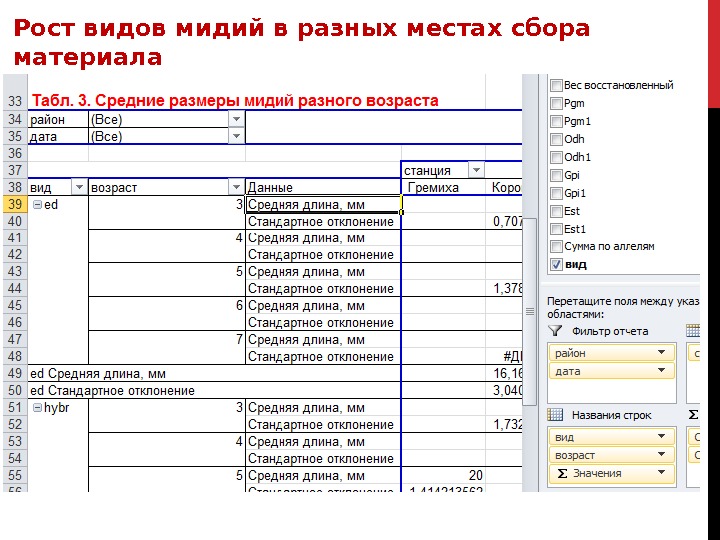720x540 pixels.
Task: Open вид field menu in Названия строк area
Action: point(661,437)
